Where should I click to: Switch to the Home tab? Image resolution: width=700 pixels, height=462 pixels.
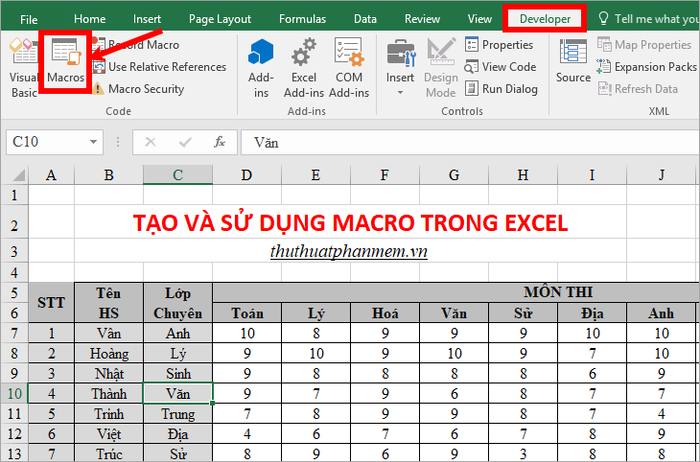(x=90, y=19)
